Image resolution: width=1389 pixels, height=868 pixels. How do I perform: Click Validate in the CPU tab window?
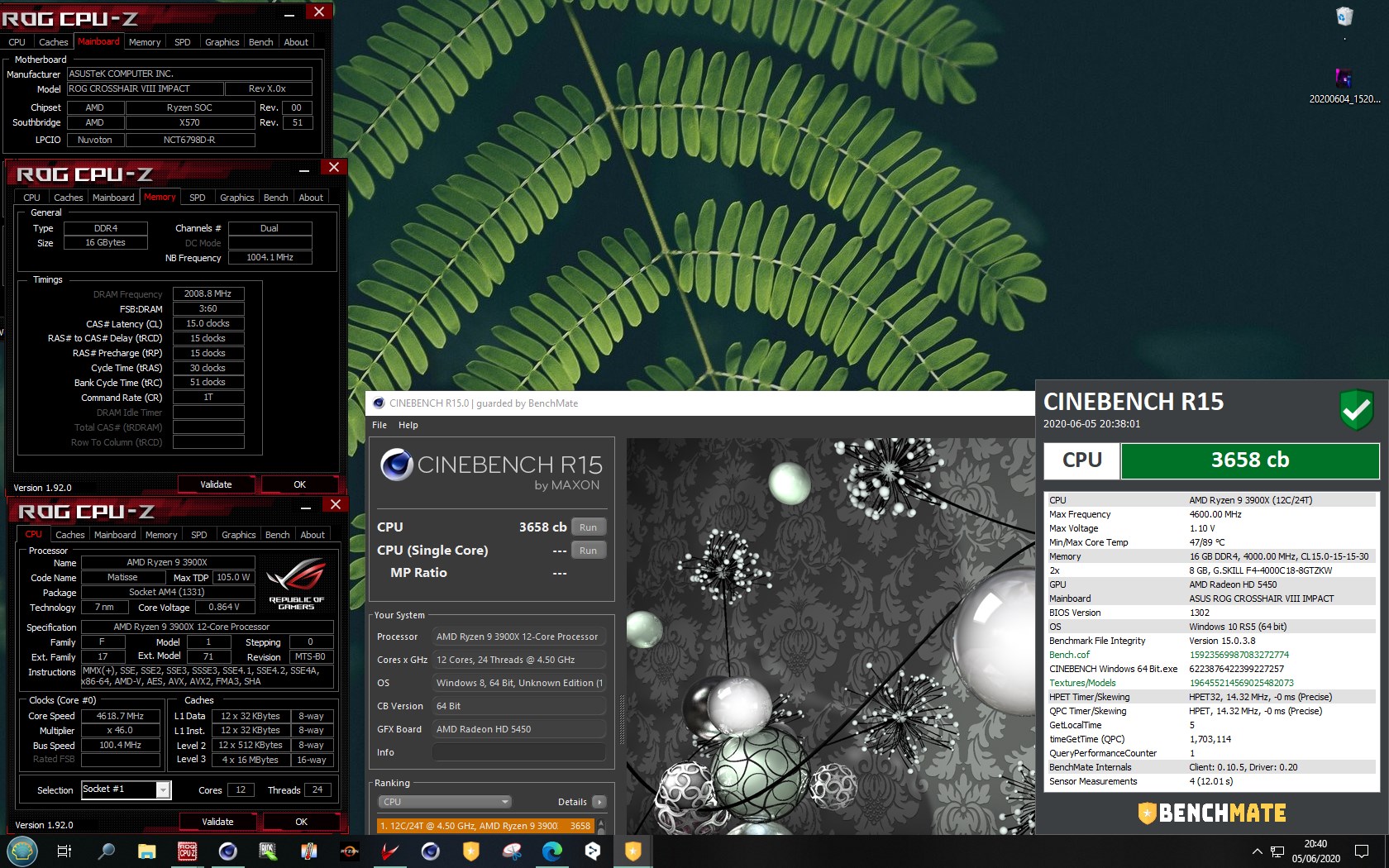point(217,822)
